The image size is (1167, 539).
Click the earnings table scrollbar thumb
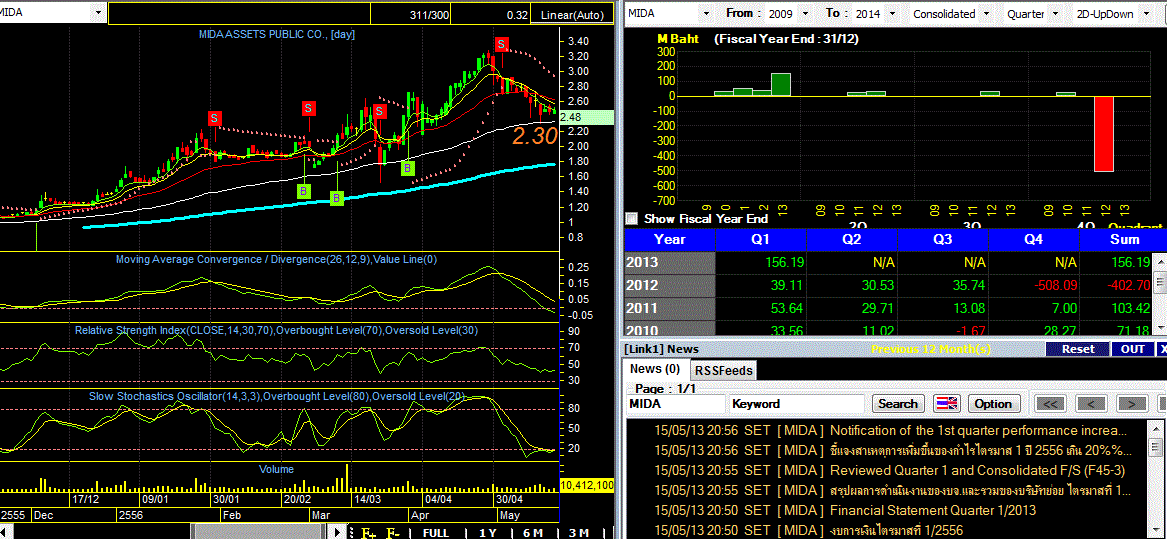click(x=1159, y=281)
